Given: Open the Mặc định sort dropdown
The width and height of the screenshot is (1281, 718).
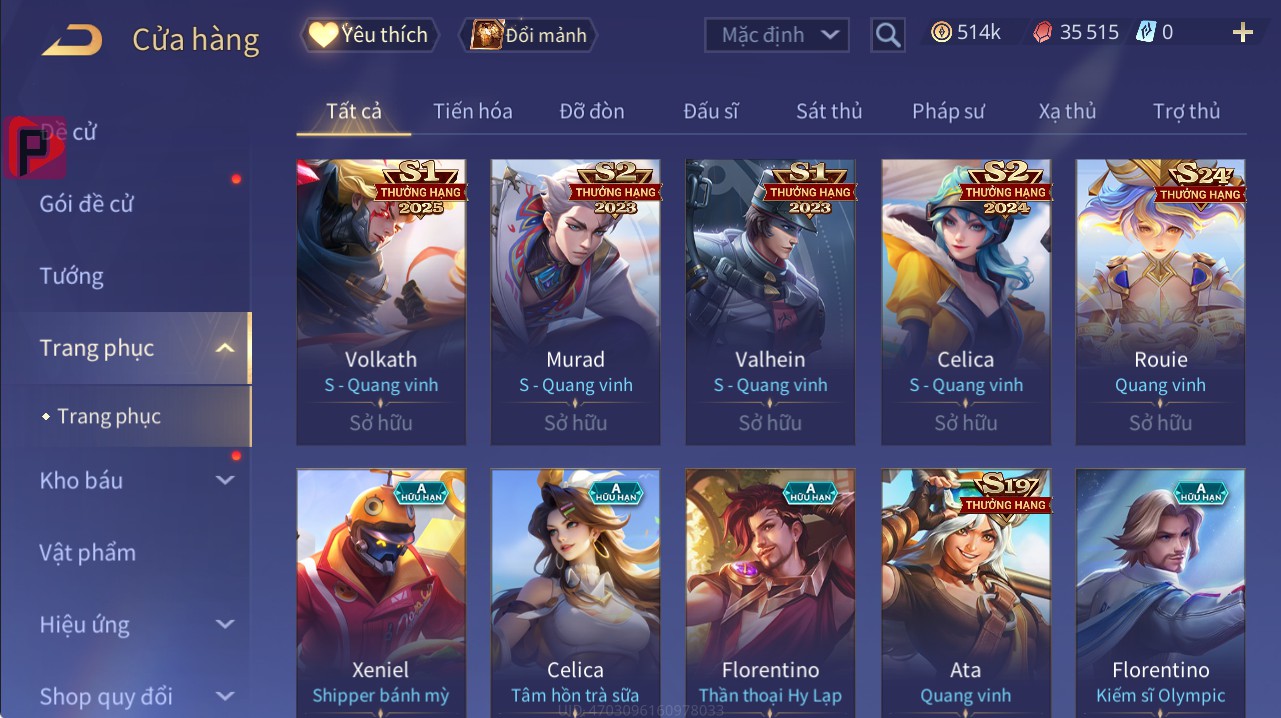Looking at the screenshot, I should click(x=777, y=35).
